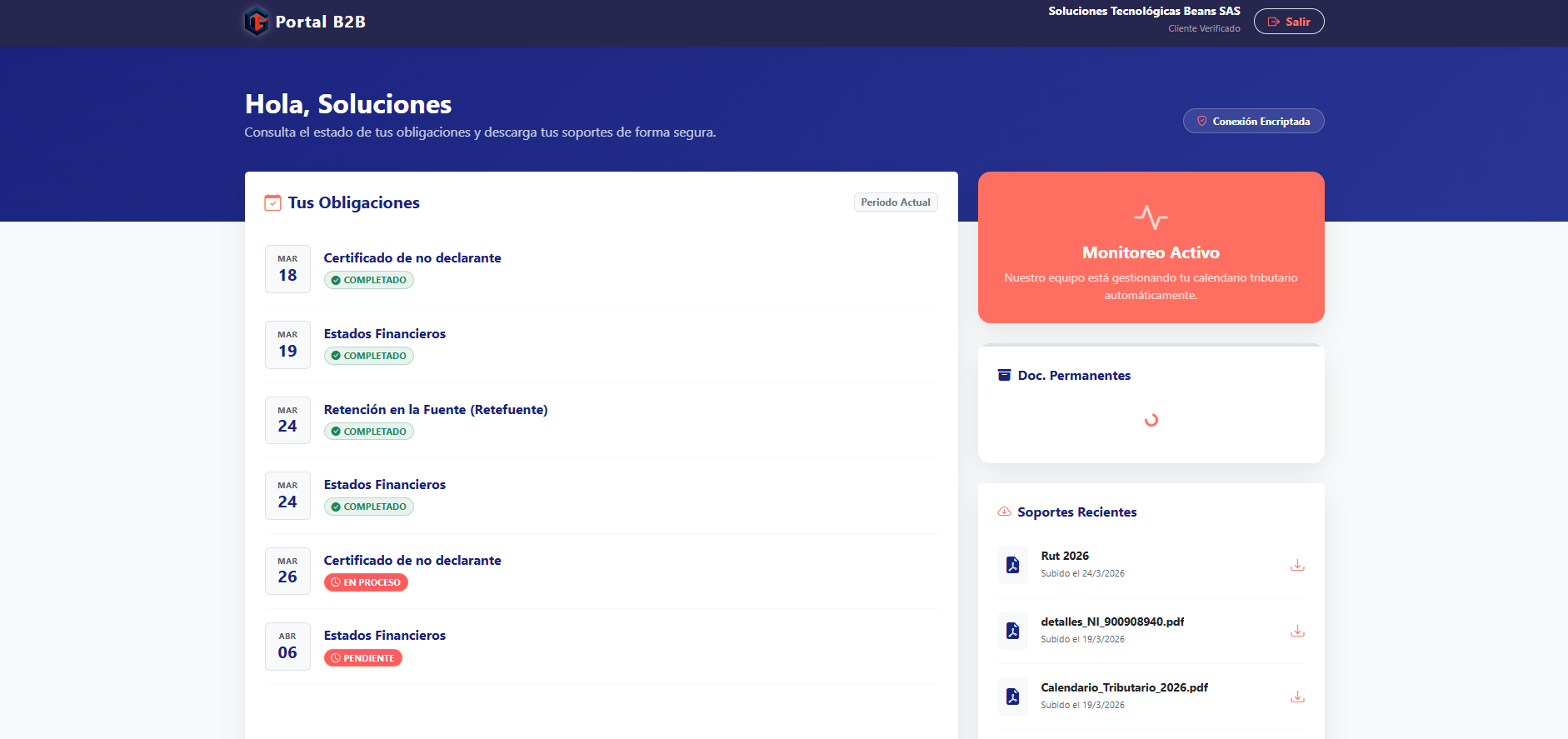Click the Hola, Soluciones heading

click(x=348, y=104)
